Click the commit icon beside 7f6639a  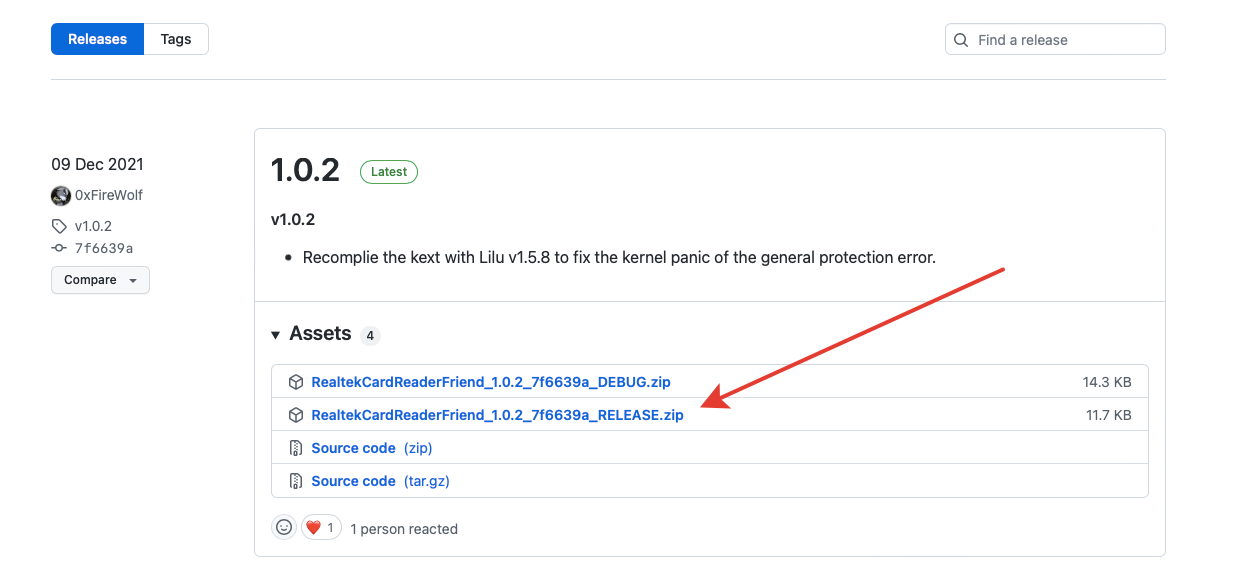coord(60,248)
